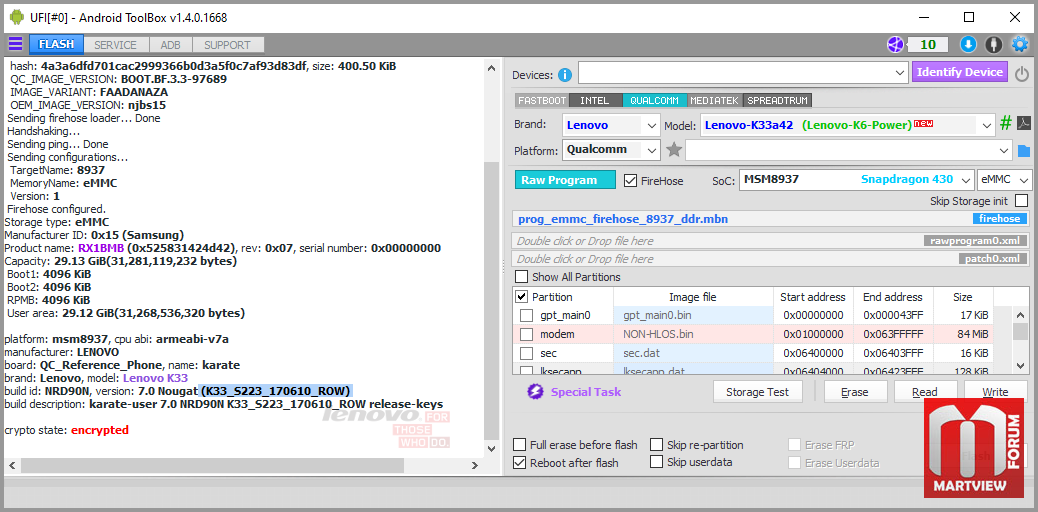Click the grey power button icon
Image resolution: width=1038 pixels, height=512 pixels.
click(x=1021, y=74)
